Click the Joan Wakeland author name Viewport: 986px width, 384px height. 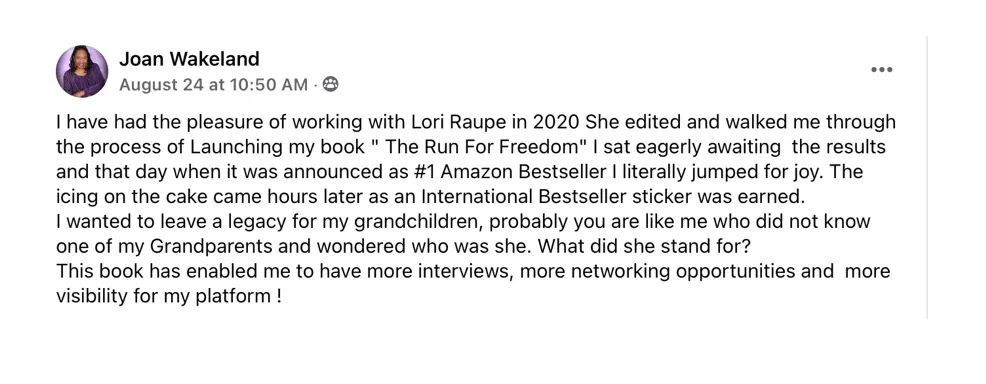click(x=189, y=58)
